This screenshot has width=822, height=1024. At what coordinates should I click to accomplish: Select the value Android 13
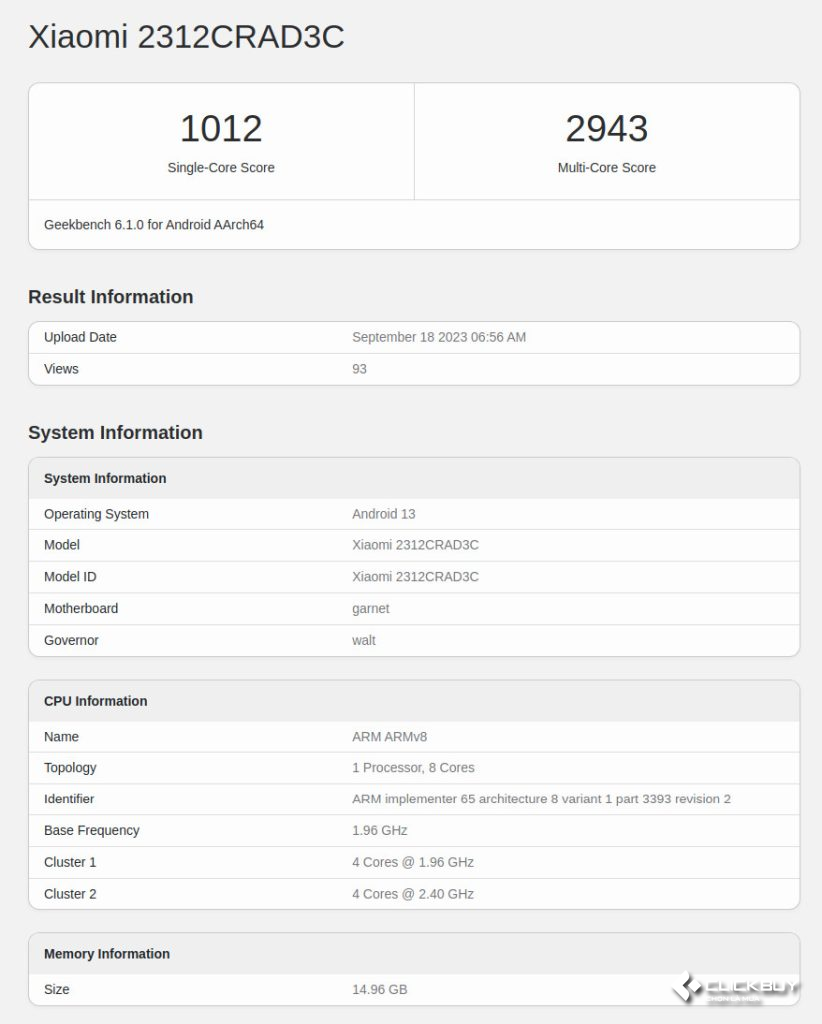coord(384,514)
